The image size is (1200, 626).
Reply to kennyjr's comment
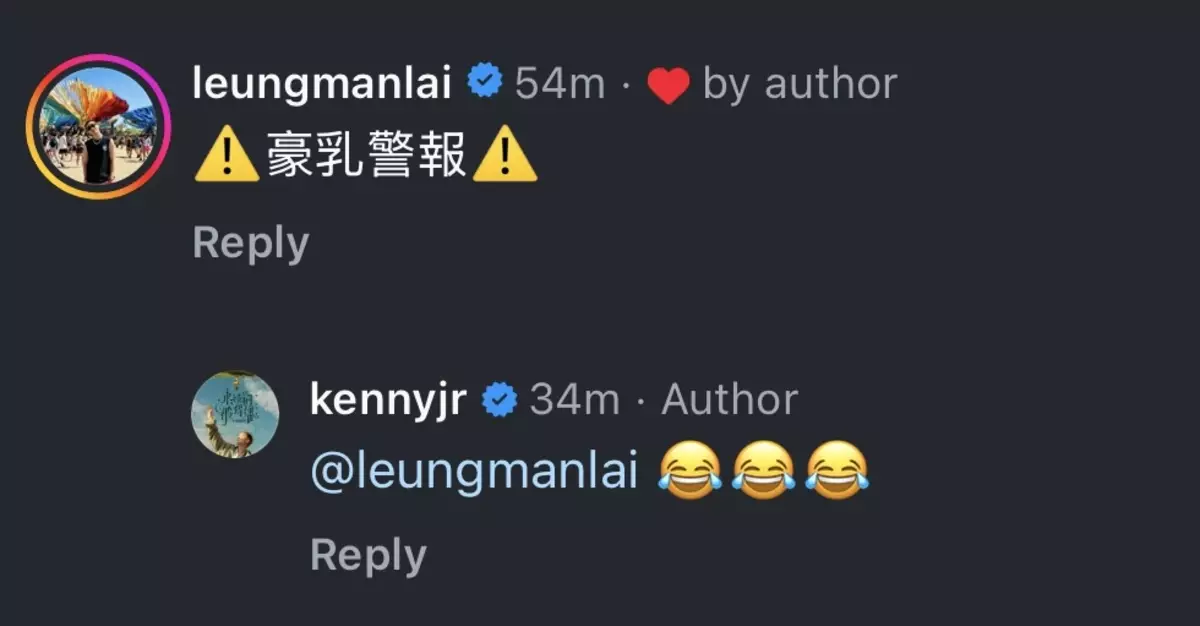[x=369, y=556]
